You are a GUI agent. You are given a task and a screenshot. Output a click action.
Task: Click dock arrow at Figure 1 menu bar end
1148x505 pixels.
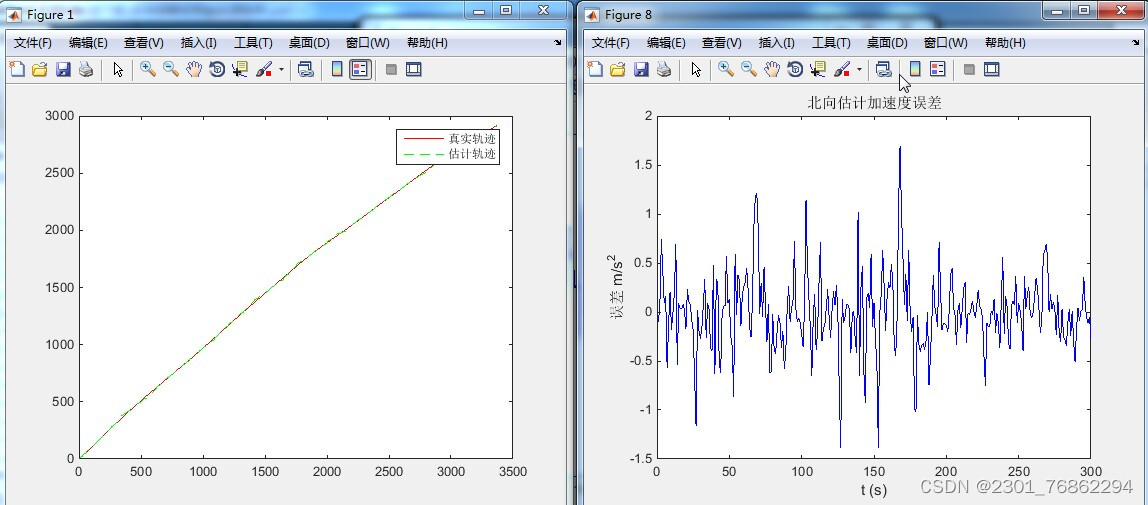click(557, 43)
